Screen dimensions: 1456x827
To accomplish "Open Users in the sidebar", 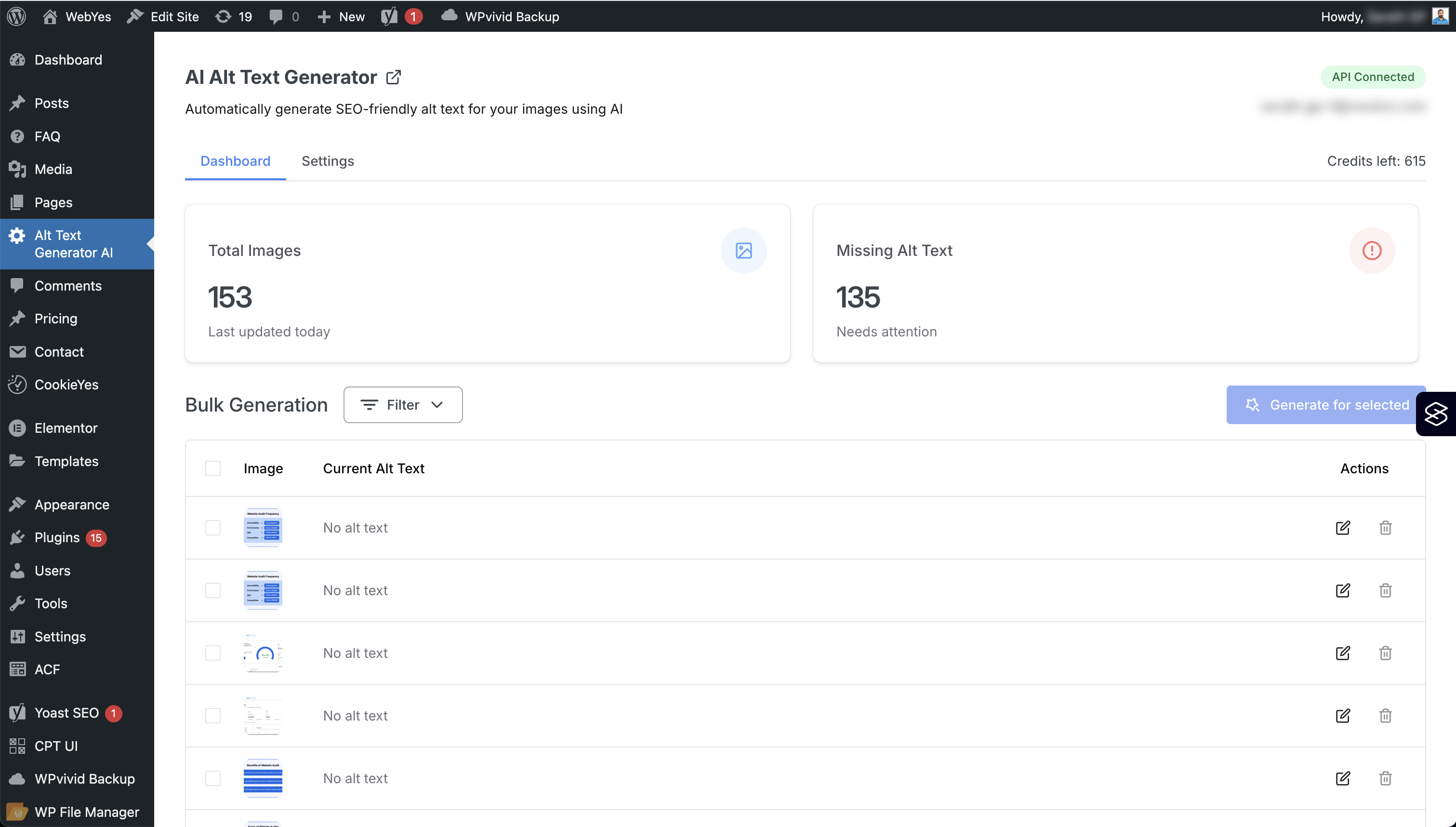I will 77,571.
